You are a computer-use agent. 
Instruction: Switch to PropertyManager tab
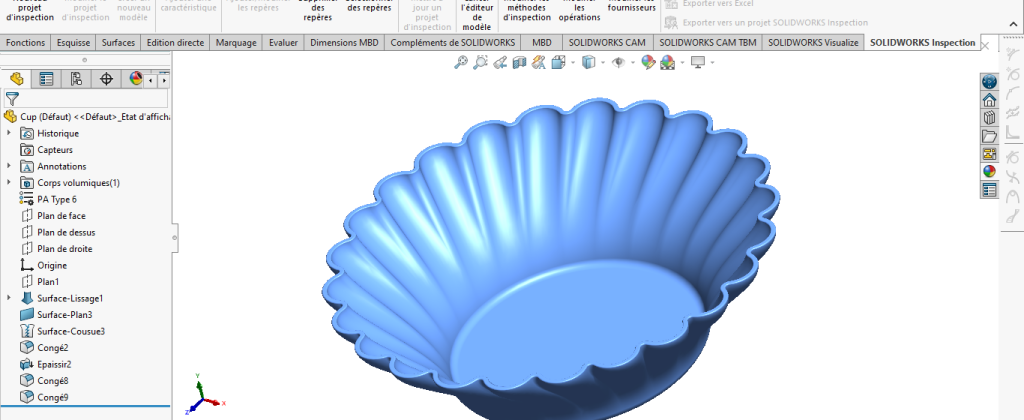pos(46,79)
